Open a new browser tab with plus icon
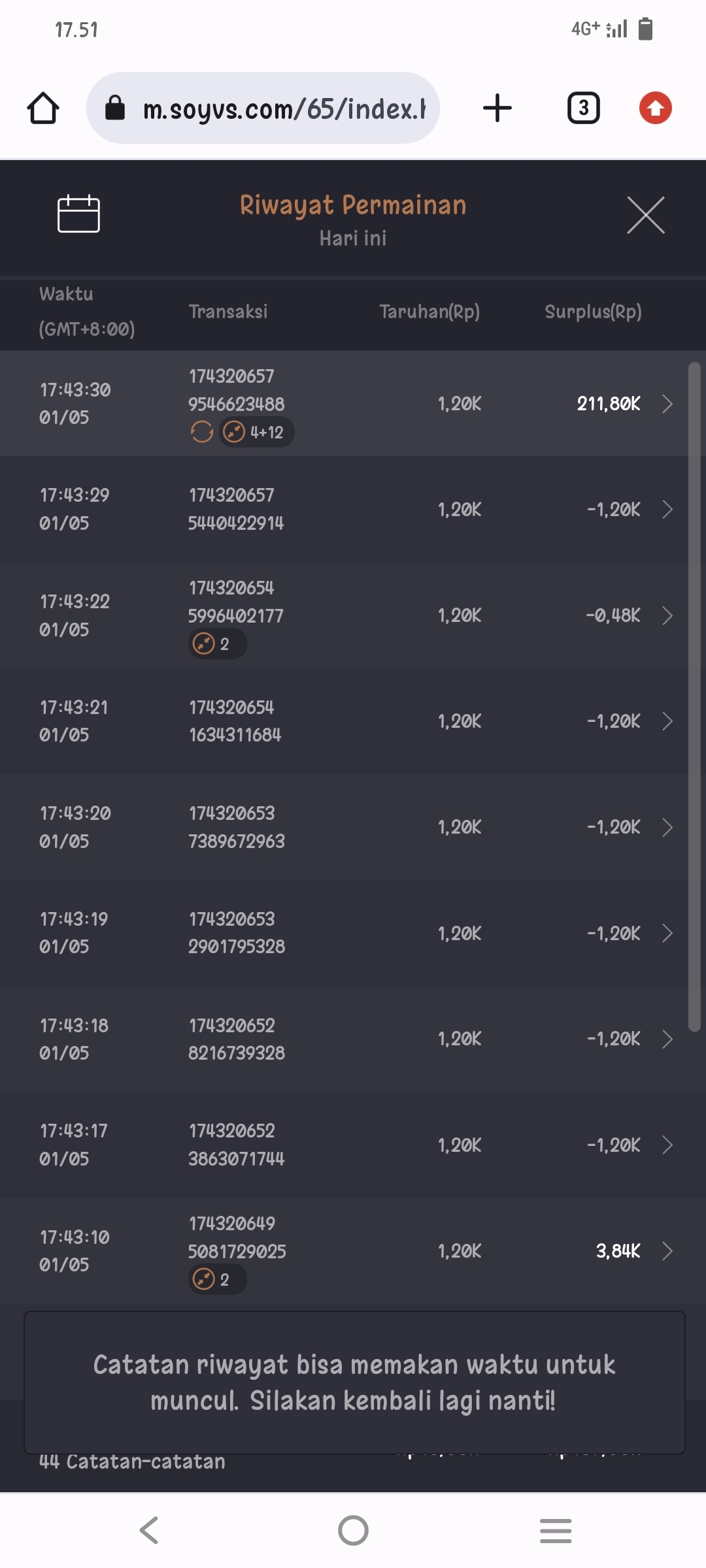This screenshot has width=706, height=1568. point(497,108)
